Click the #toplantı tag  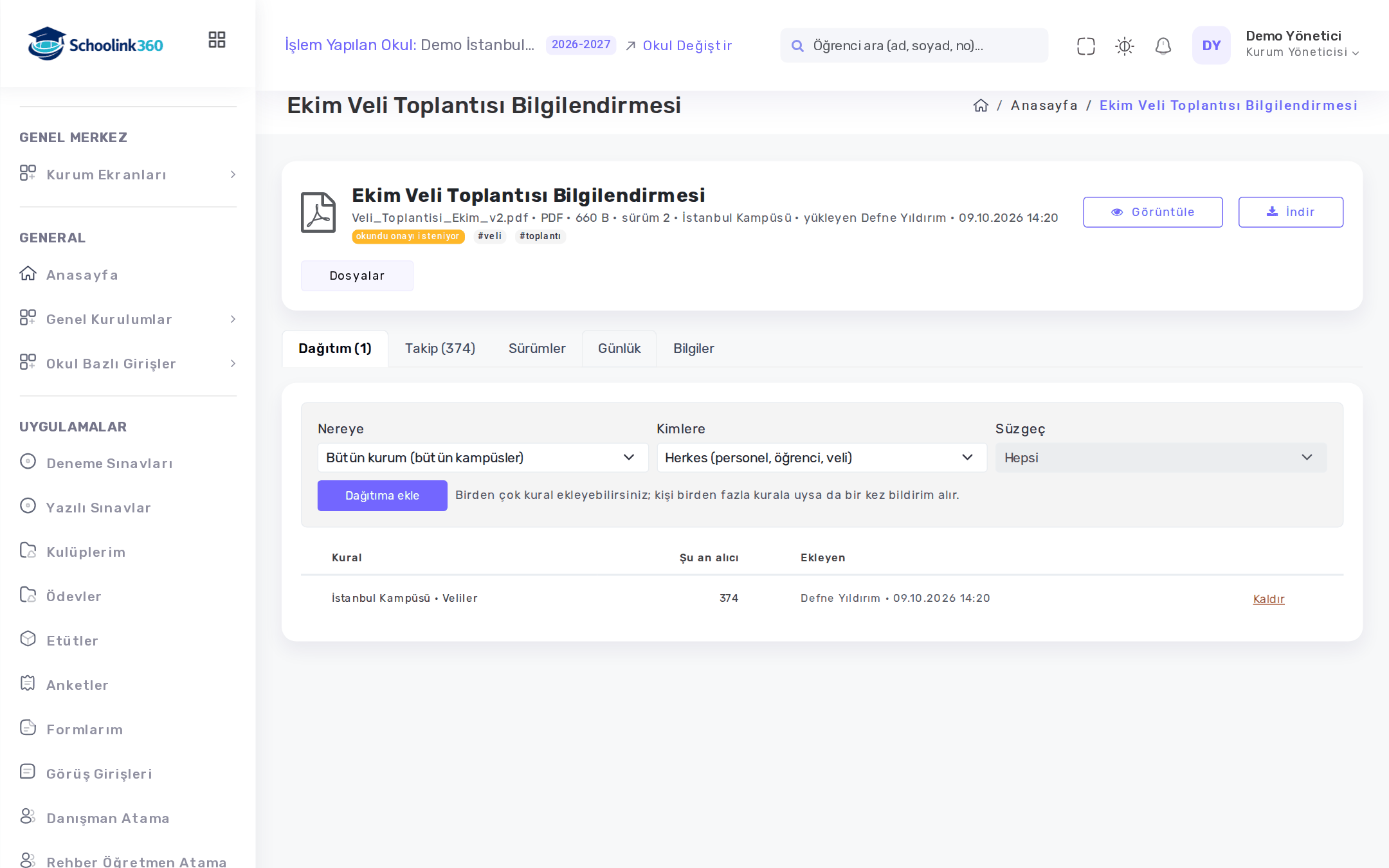540,237
